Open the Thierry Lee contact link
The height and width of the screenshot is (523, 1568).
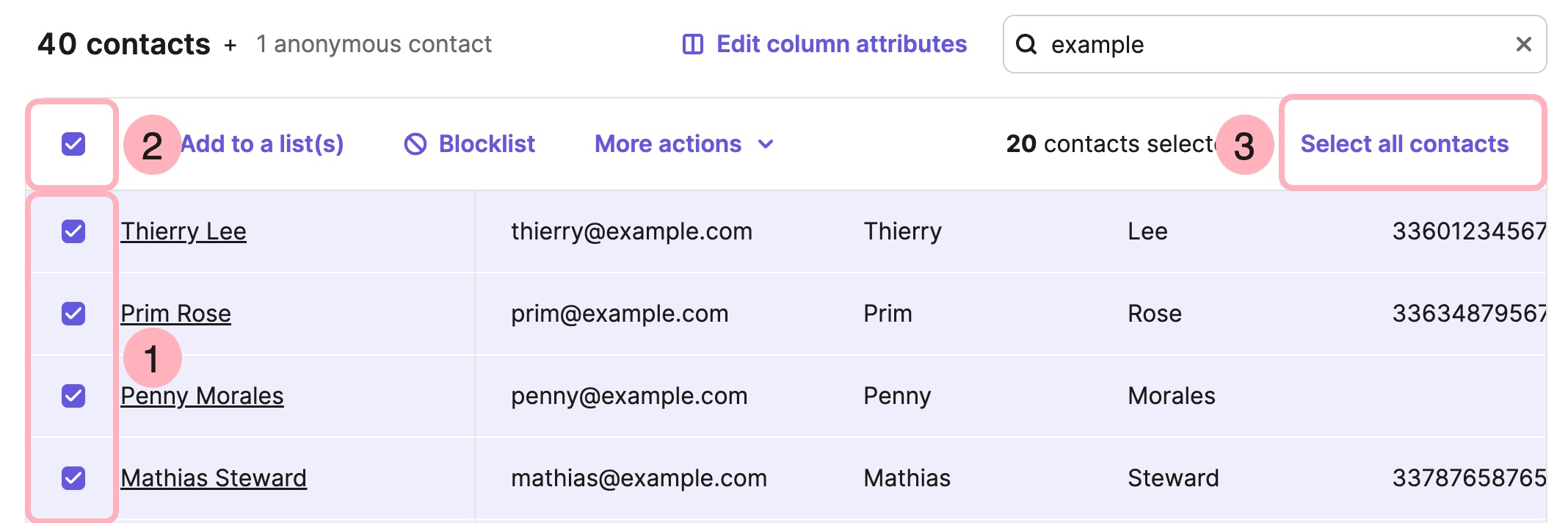click(184, 231)
